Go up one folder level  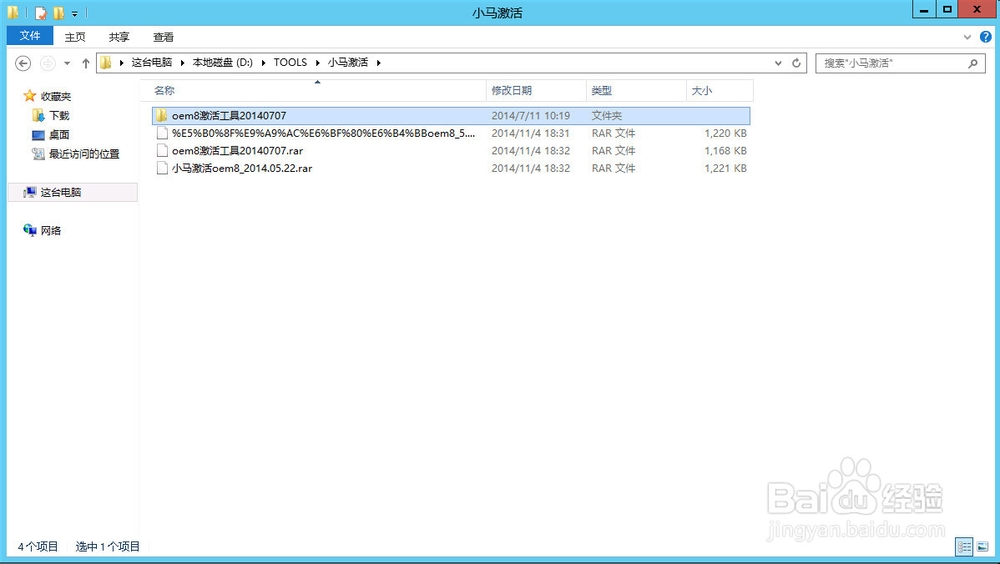pyautogui.click(x=85, y=63)
